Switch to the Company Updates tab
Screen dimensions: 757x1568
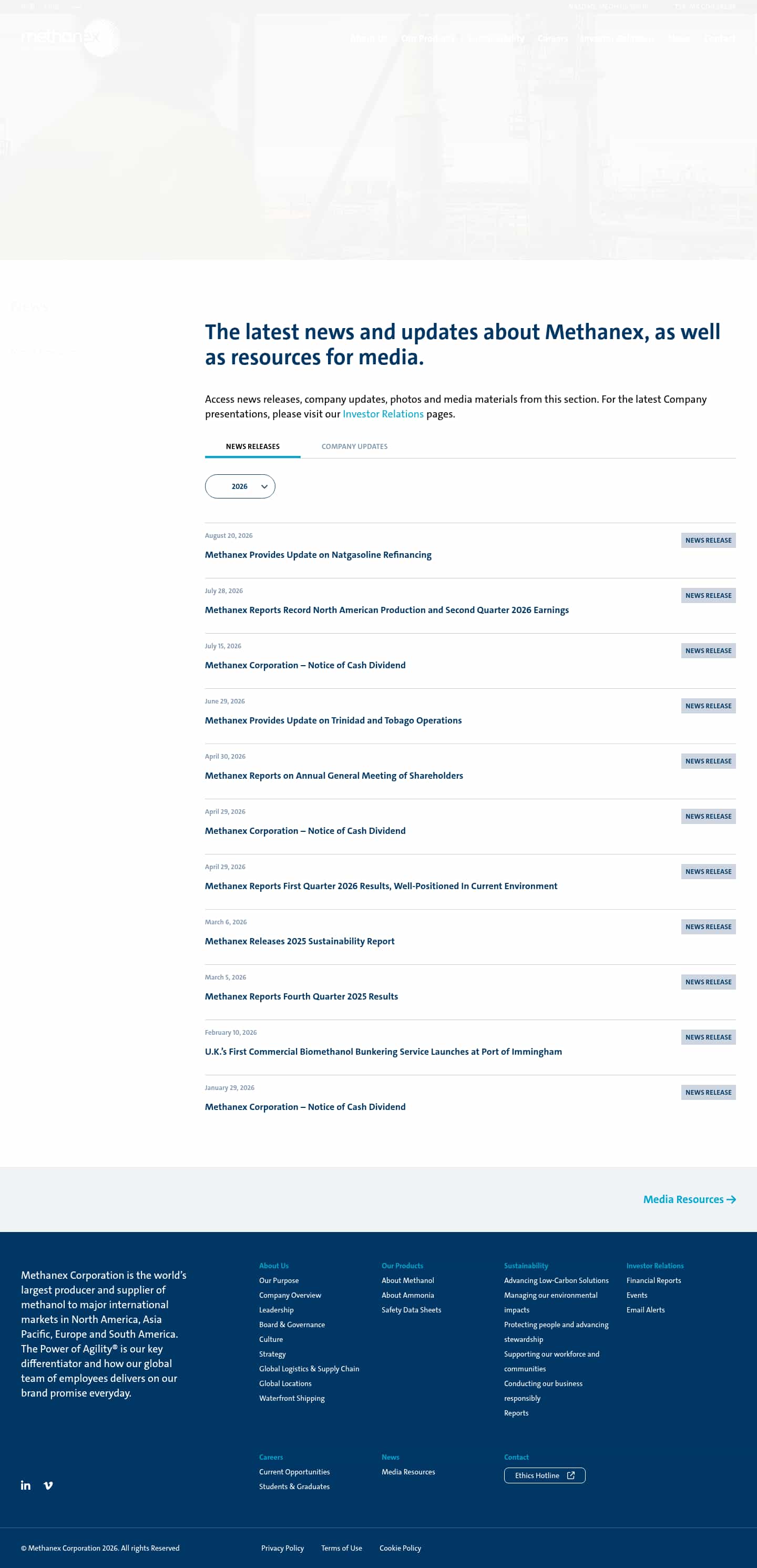point(354,446)
